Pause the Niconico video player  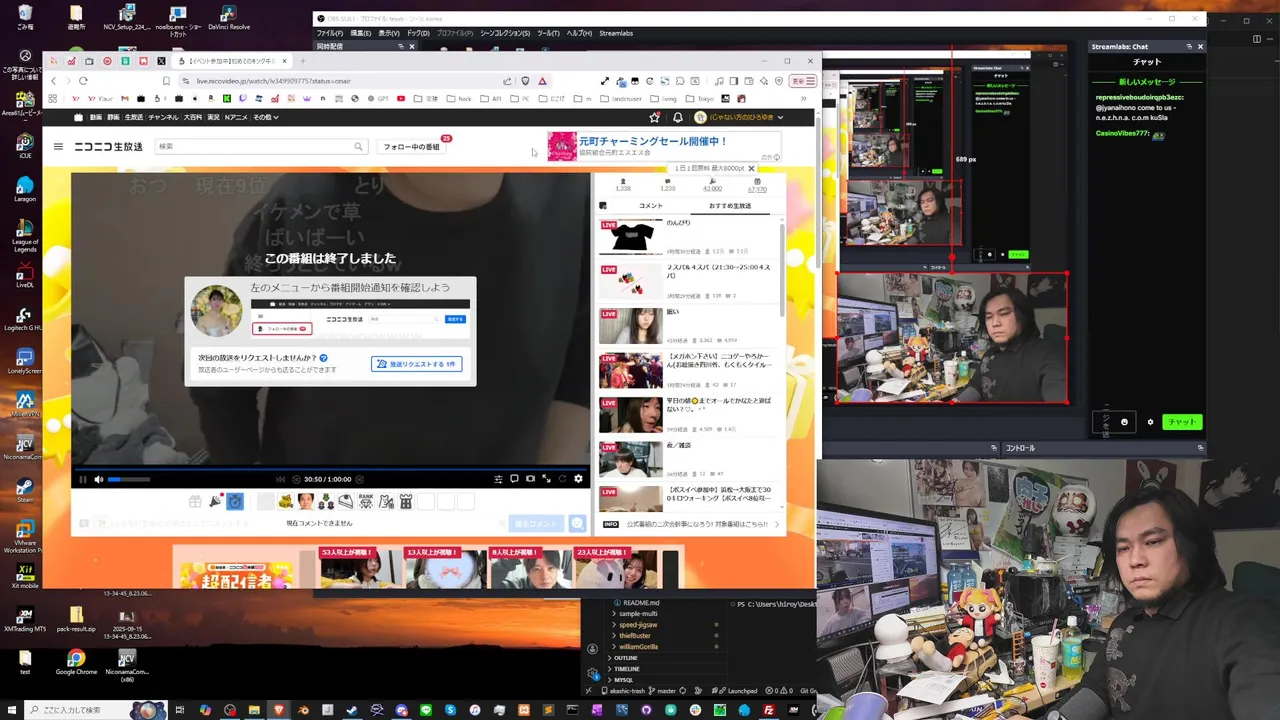click(x=83, y=479)
